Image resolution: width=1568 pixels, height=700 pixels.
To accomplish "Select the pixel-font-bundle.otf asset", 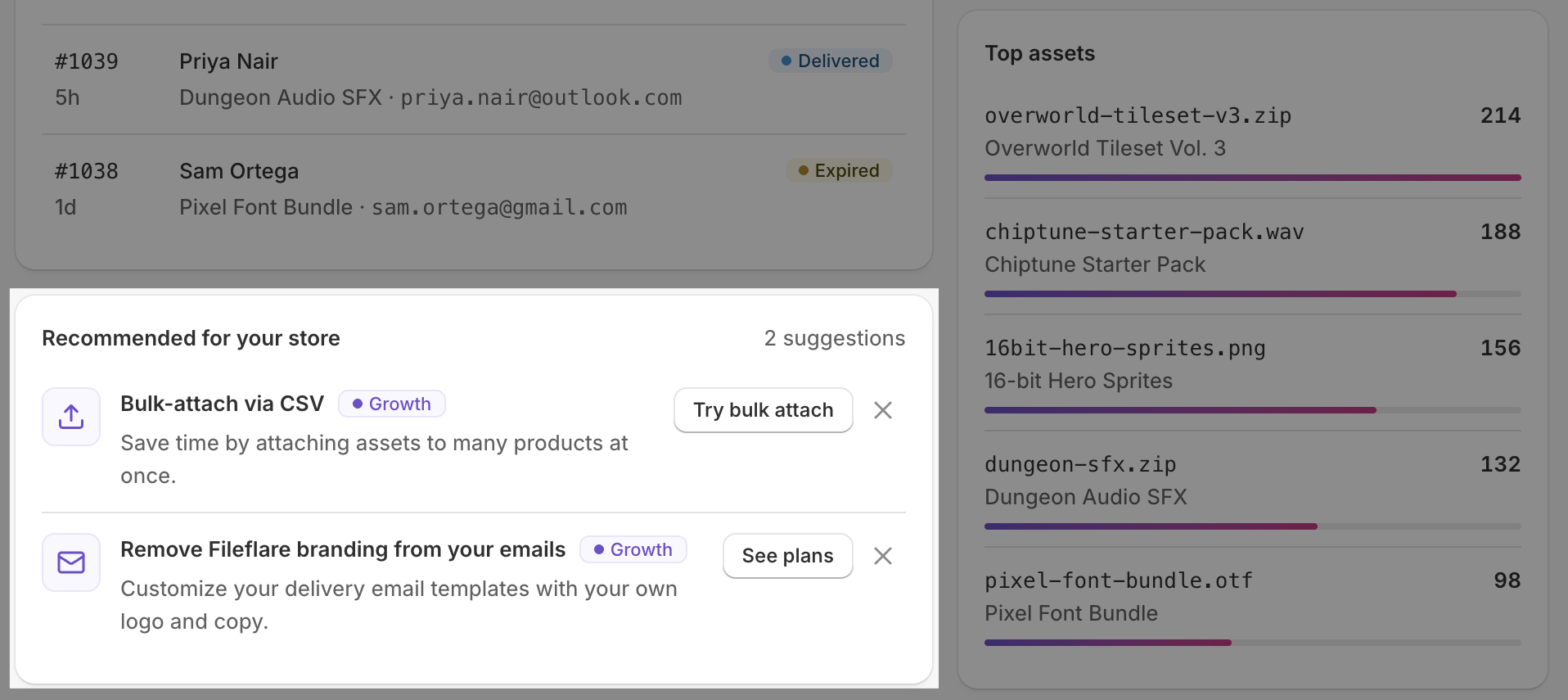I will point(1118,580).
